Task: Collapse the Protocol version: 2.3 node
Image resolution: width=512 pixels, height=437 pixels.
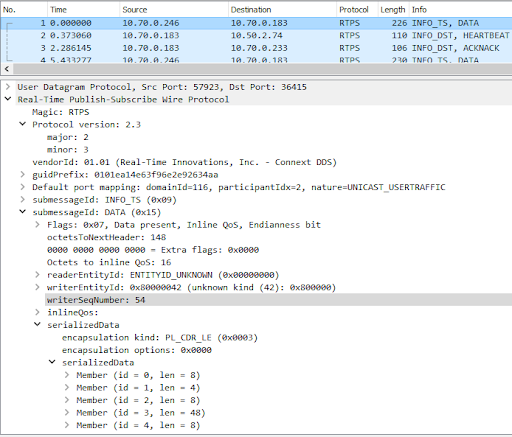Action: [22, 124]
